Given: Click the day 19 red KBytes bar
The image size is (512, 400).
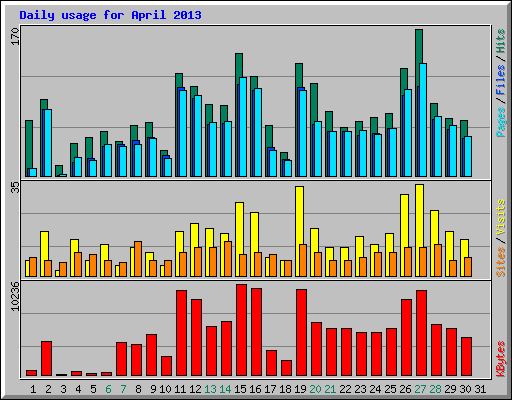Looking at the screenshot, I should [301, 333].
